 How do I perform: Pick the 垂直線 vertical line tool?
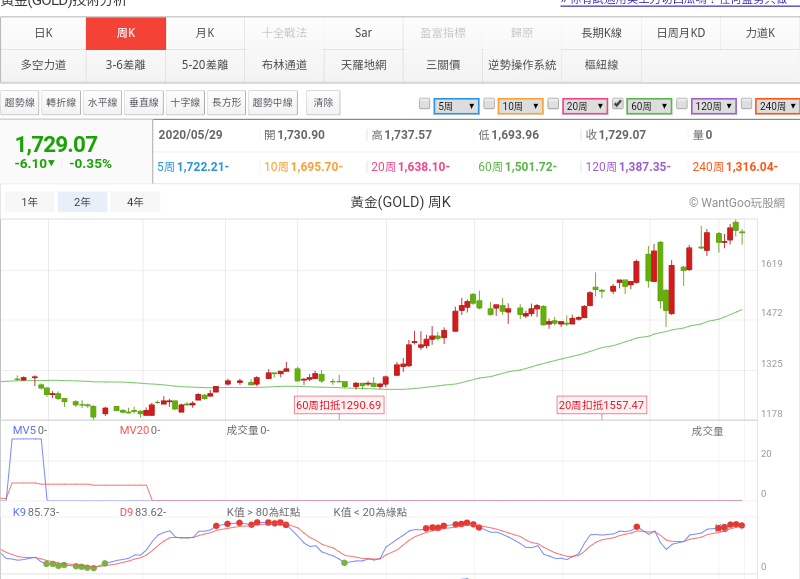click(x=143, y=102)
